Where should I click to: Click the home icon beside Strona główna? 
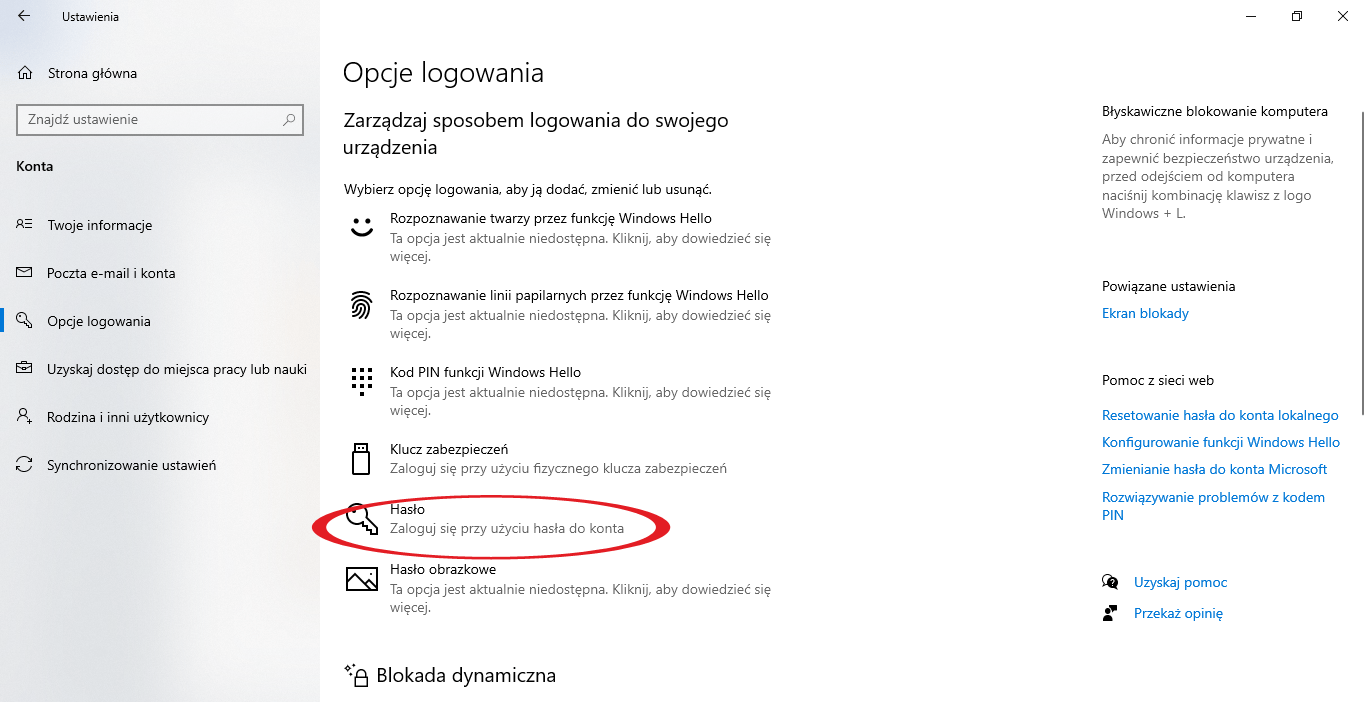[x=25, y=73]
